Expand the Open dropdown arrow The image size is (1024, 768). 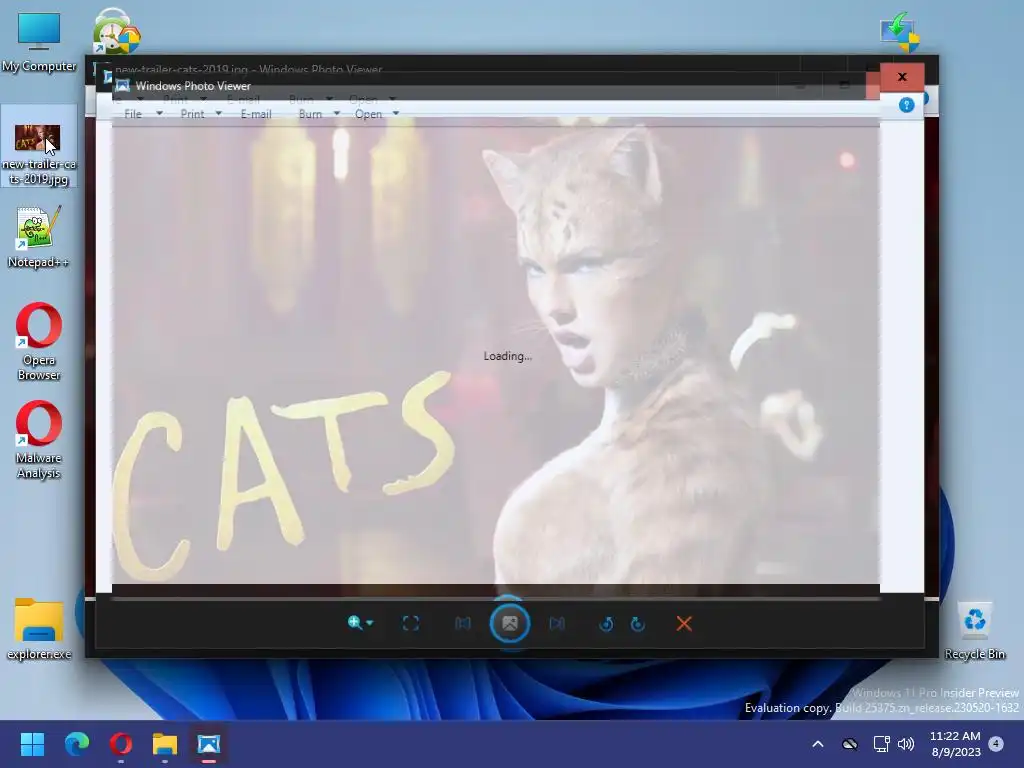pyautogui.click(x=396, y=113)
